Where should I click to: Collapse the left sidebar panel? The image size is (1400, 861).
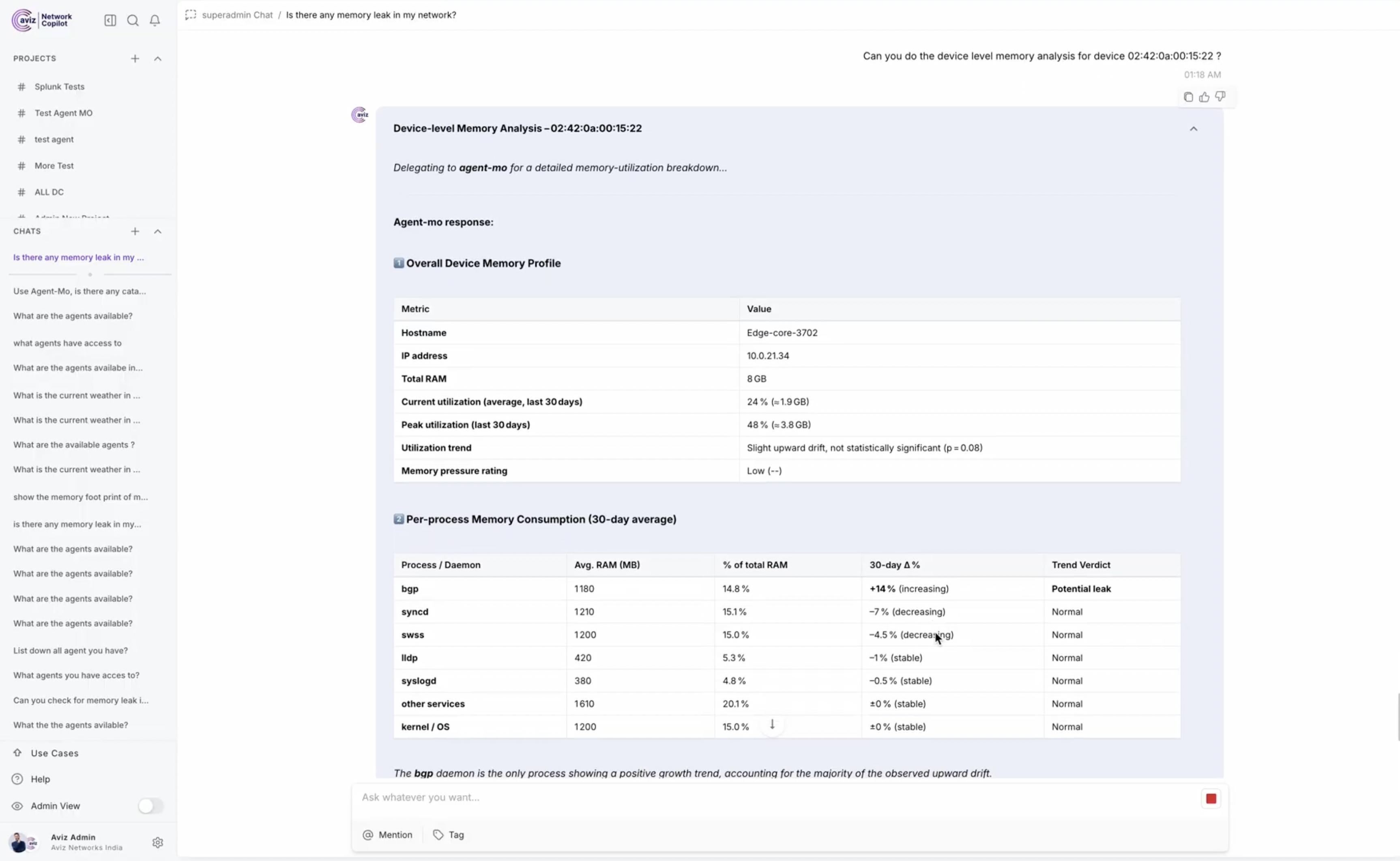tap(109, 20)
